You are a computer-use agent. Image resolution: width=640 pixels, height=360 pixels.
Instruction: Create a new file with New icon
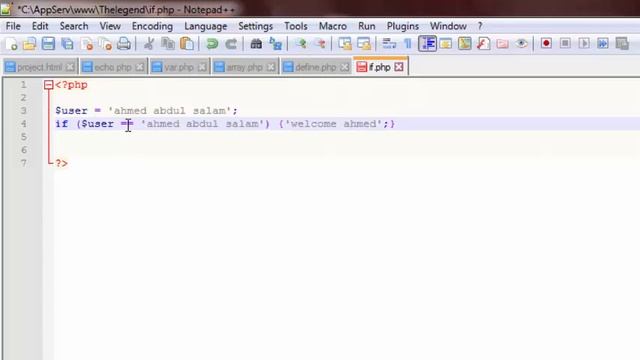point(11,44)
